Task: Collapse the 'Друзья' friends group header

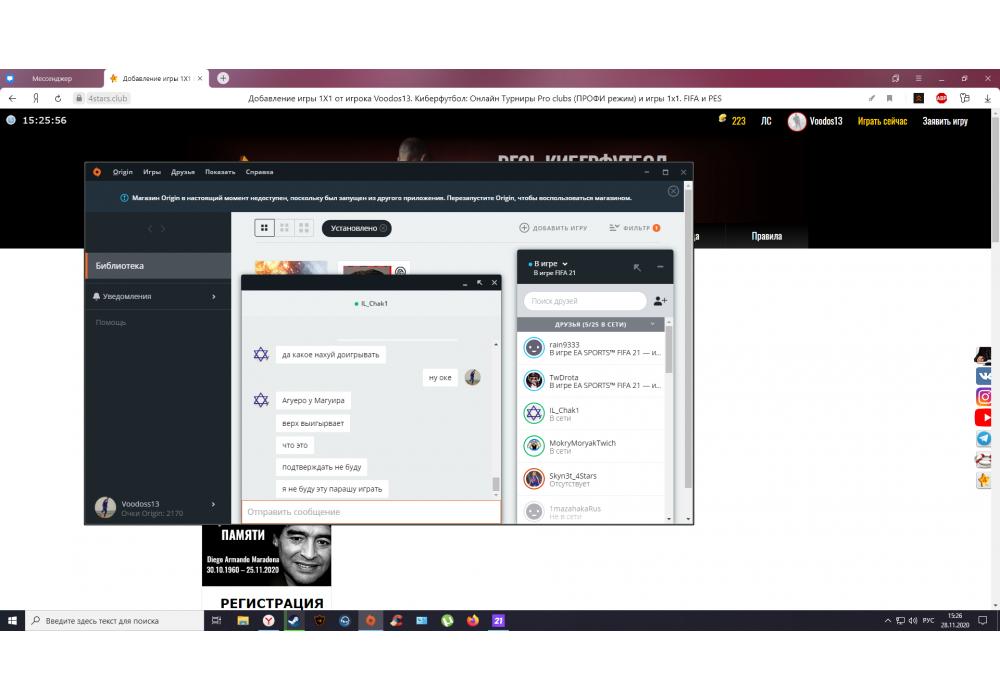Action: click(x=653, y=325)
